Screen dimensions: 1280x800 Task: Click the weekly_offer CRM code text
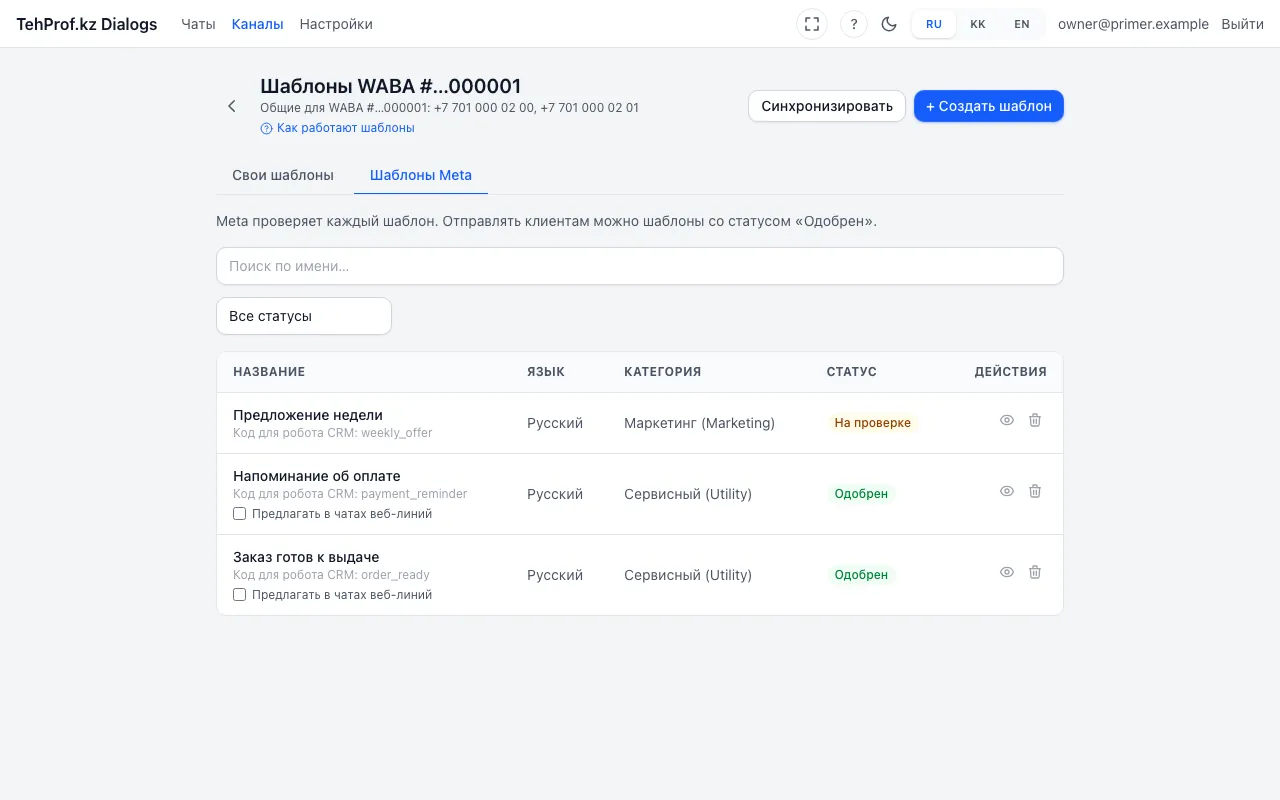[x=397, y=433]
